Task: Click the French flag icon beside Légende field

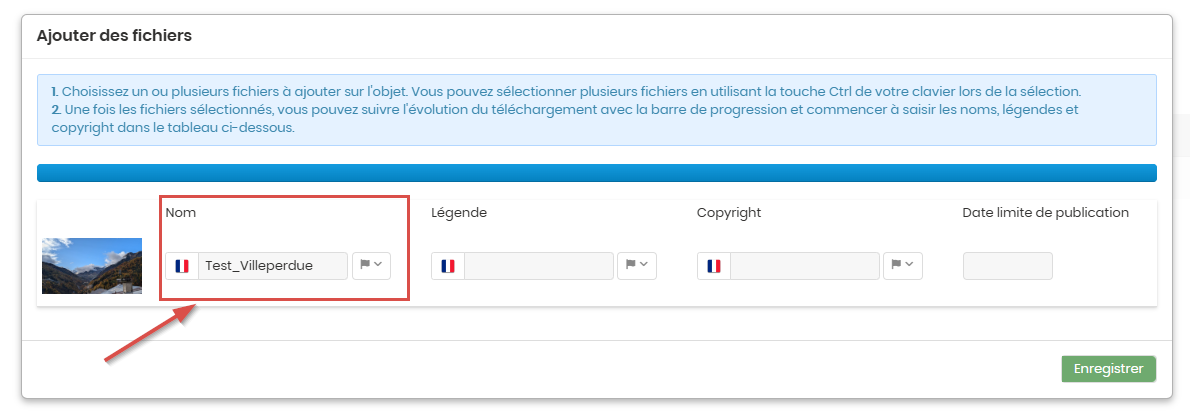Action: [448, 266]
